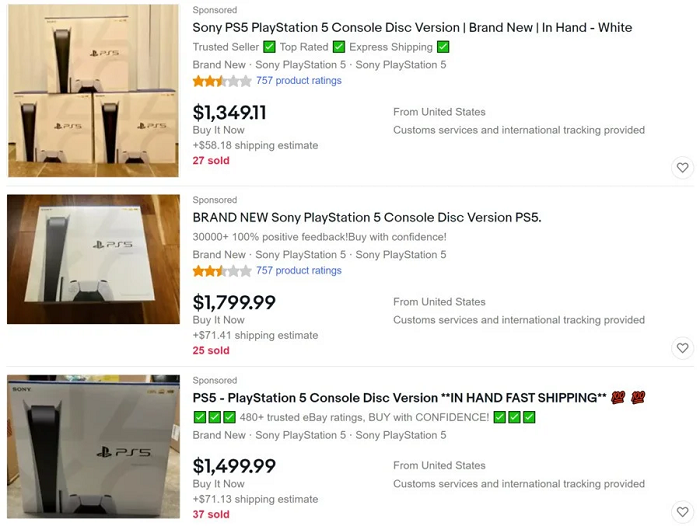Click star rating on the $1,799.99 listing
This screenshot has height=526, width=700.
222,271
